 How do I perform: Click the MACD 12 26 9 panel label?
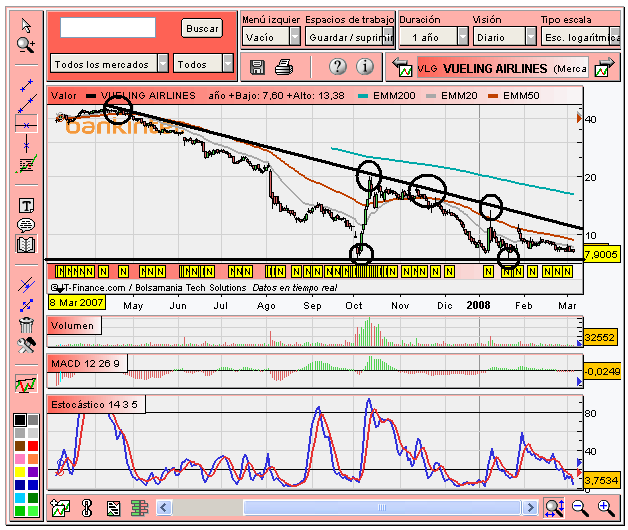pyautogui.click(x=87, y=363)
